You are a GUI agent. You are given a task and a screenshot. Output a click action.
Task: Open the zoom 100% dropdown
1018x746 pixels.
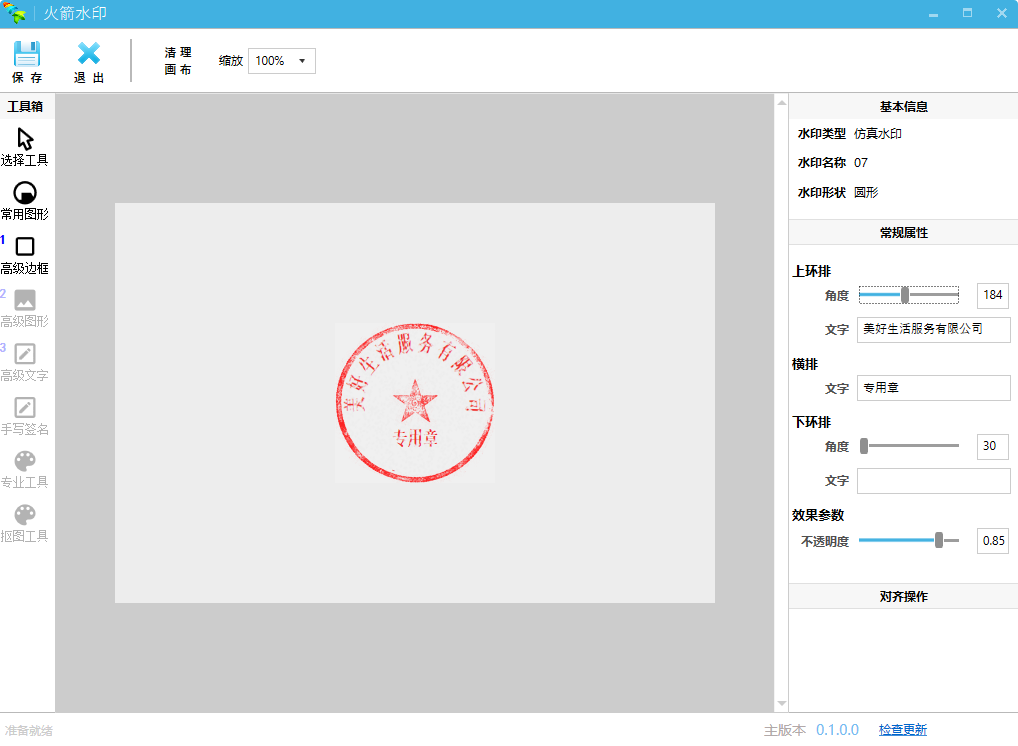tap(282, 61)
